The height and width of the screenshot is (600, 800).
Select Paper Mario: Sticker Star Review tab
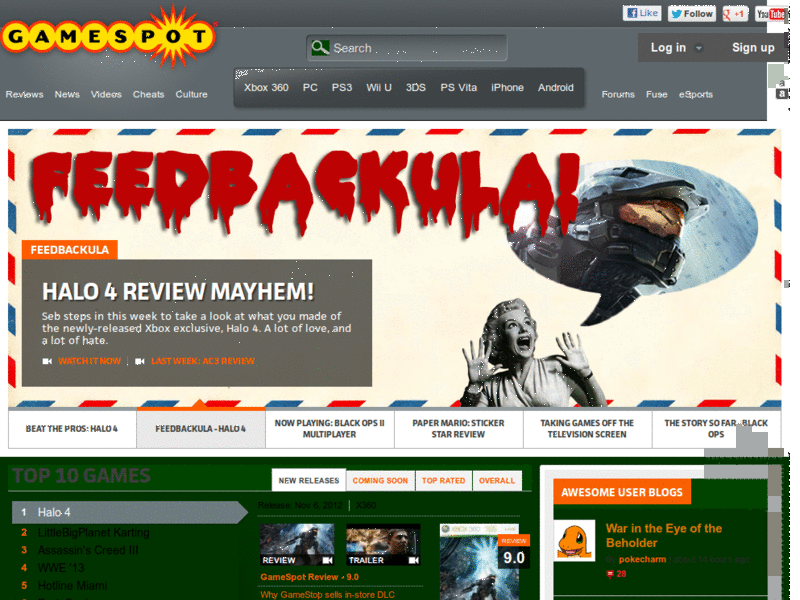click(458, 429)
